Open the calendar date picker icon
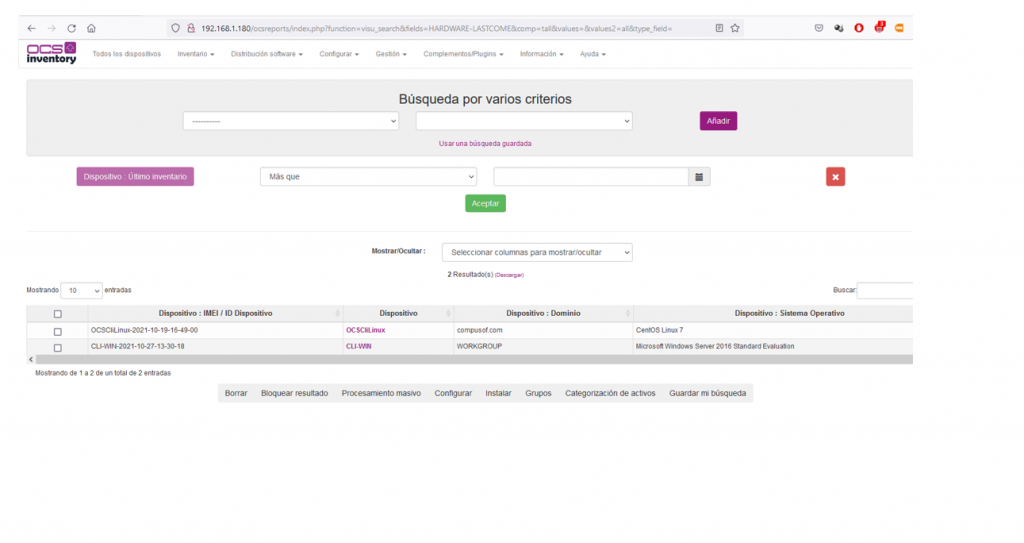The image size is (1024, 543). tap(699, 176)
